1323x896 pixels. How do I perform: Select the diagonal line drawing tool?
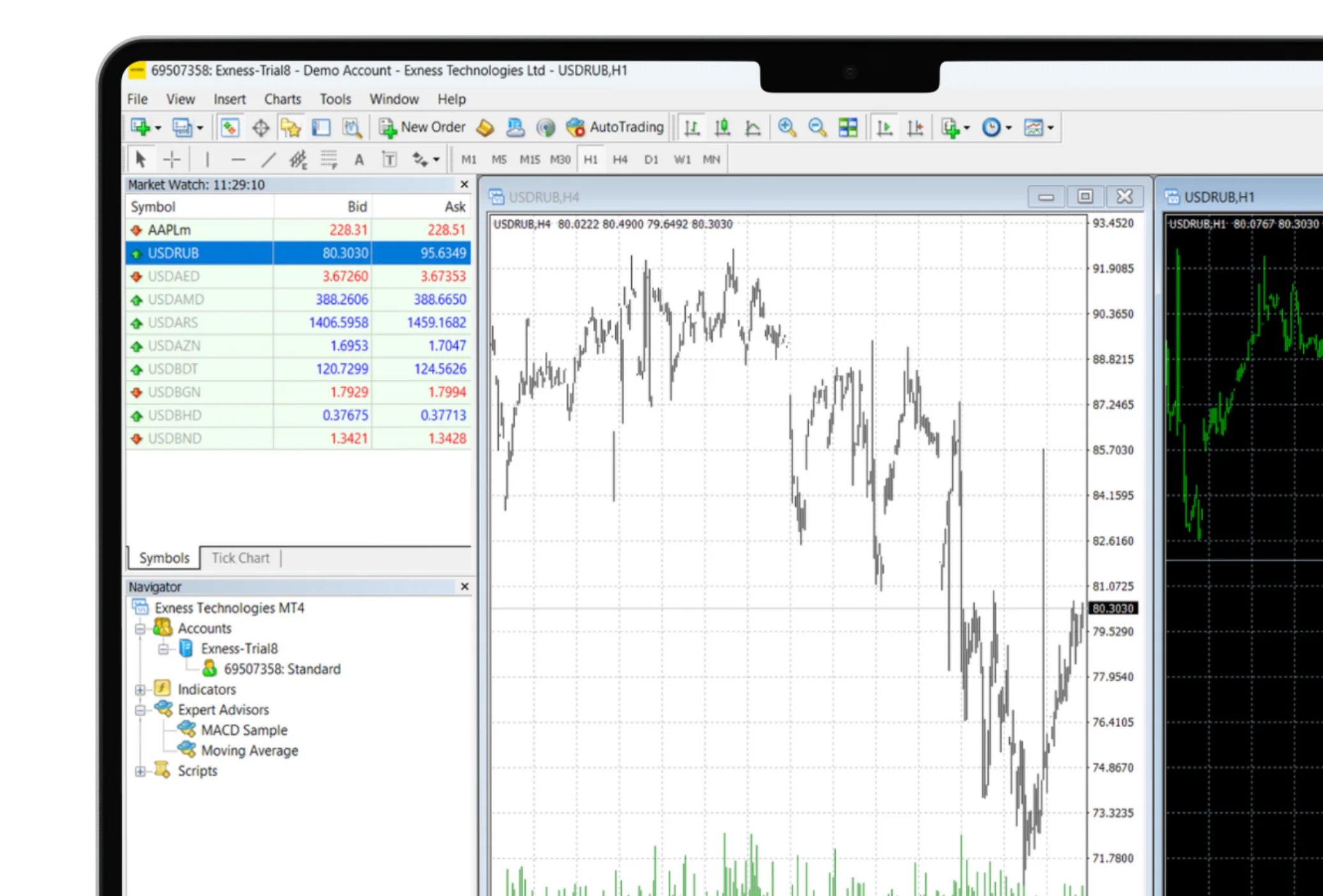coord(267,159)
